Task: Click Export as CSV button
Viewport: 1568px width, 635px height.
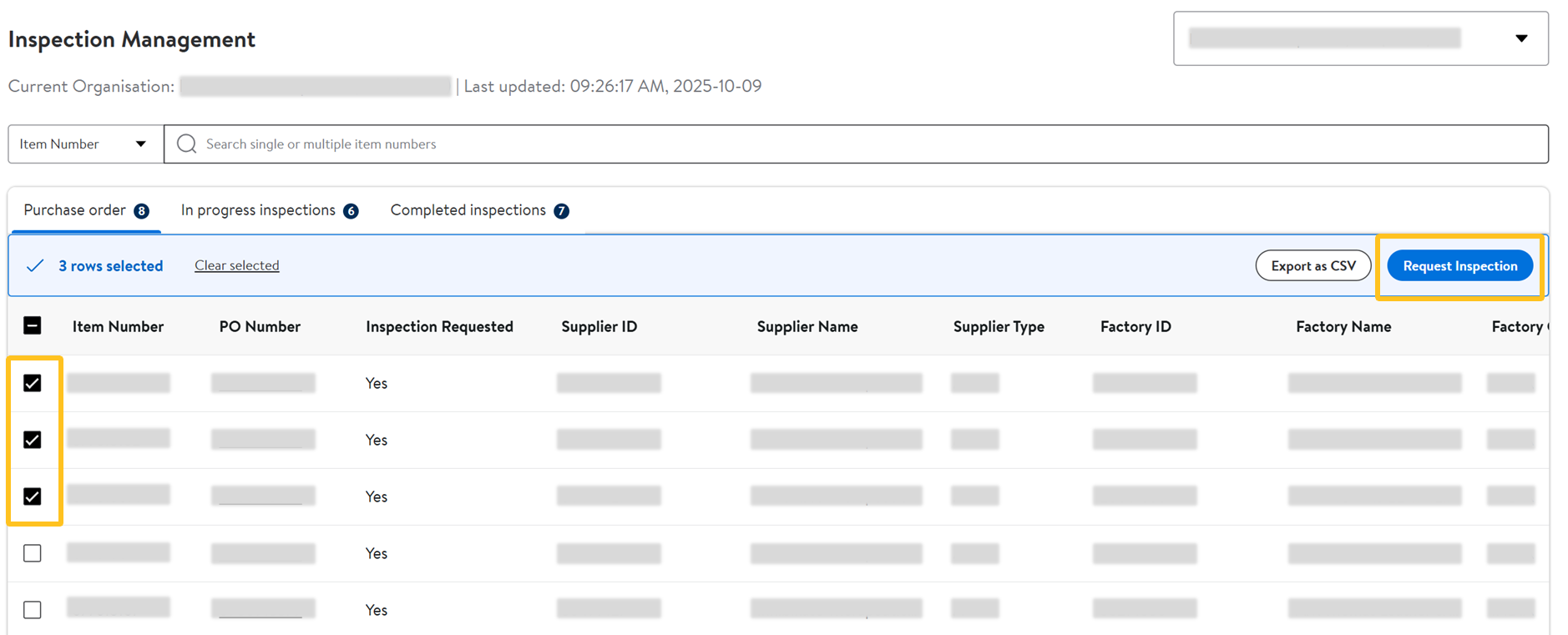Action: coord(1313,266)
